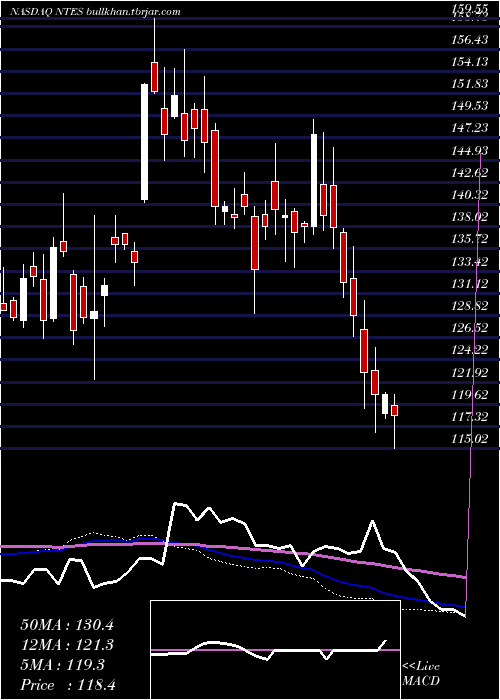500x700 pixels.
Task: Click the 126.52 price axis label
Action: click(470, 329)
